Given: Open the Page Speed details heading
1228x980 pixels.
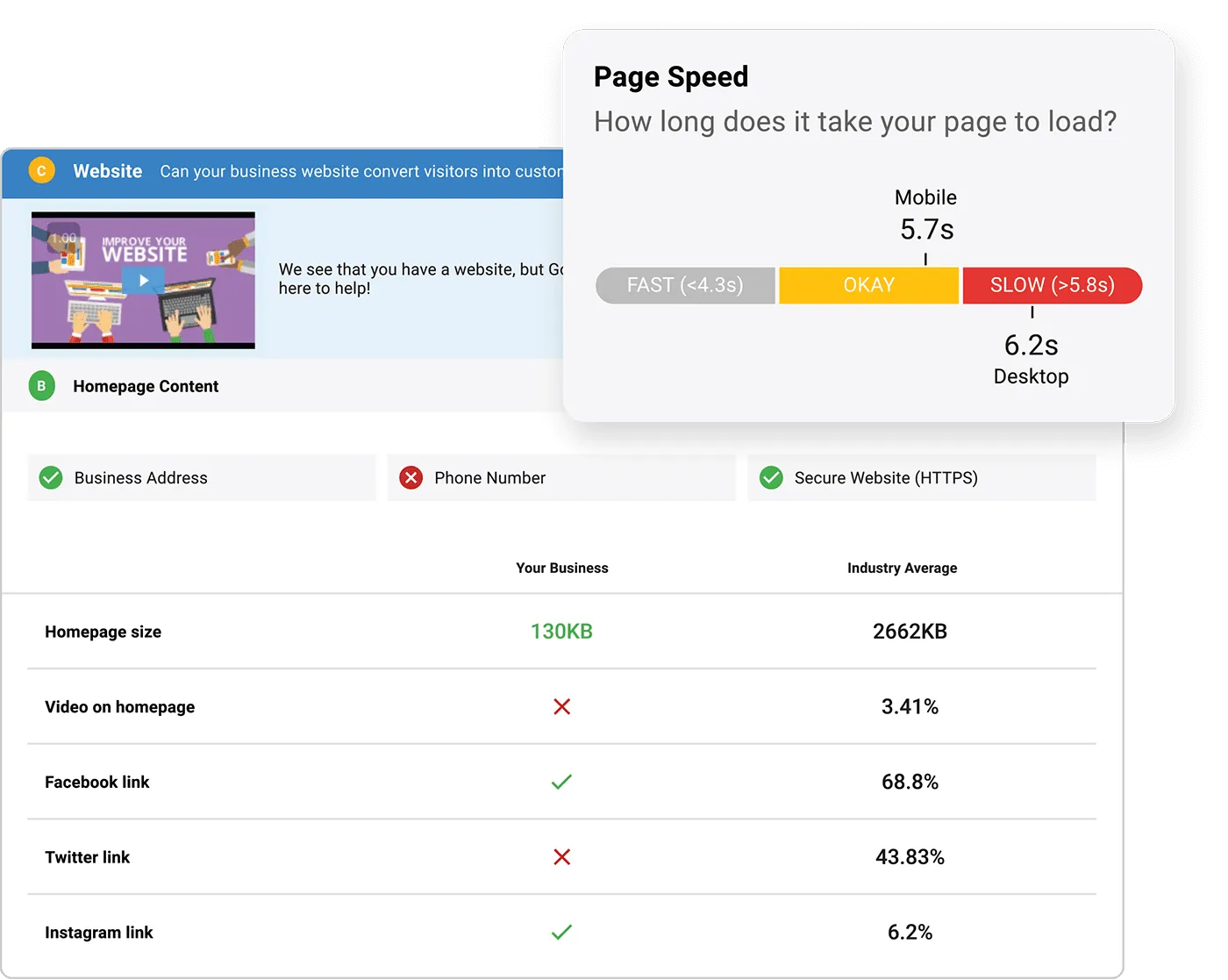Looking at the screenshot, I should tap(671, 76).
